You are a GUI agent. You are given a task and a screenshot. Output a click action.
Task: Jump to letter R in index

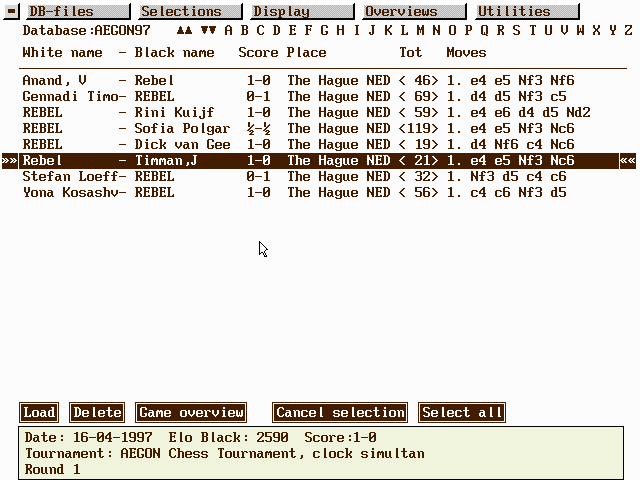tap(500, 30)
